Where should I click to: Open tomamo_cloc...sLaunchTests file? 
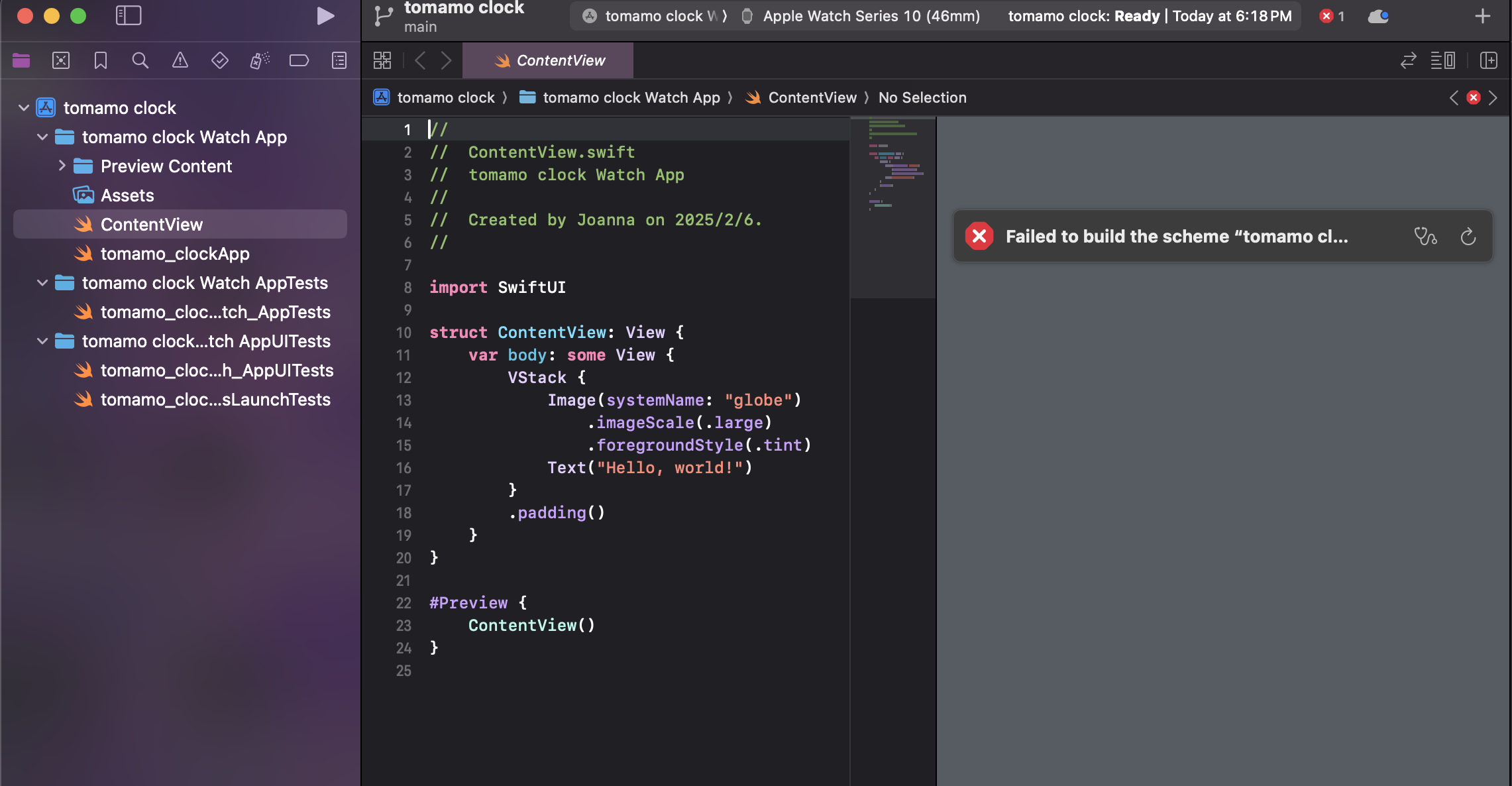pos(180,399)
